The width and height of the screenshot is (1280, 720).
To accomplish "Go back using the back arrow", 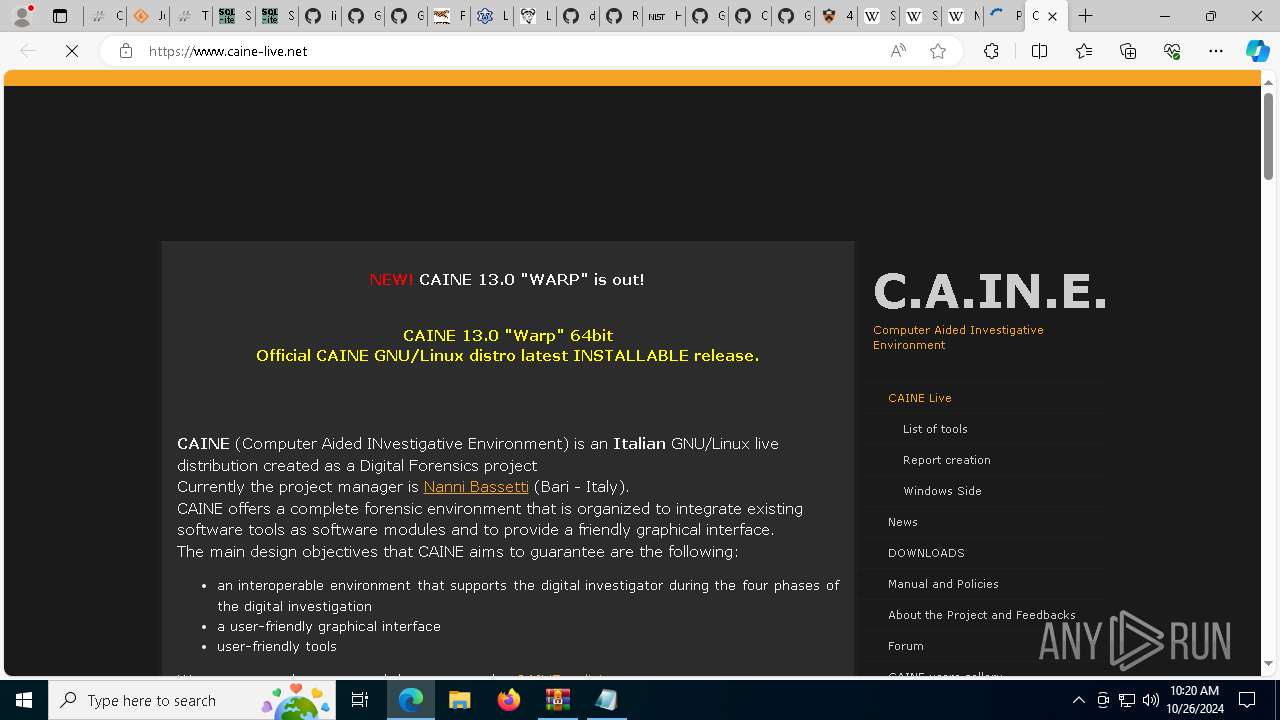I will [x=28, y=51].
